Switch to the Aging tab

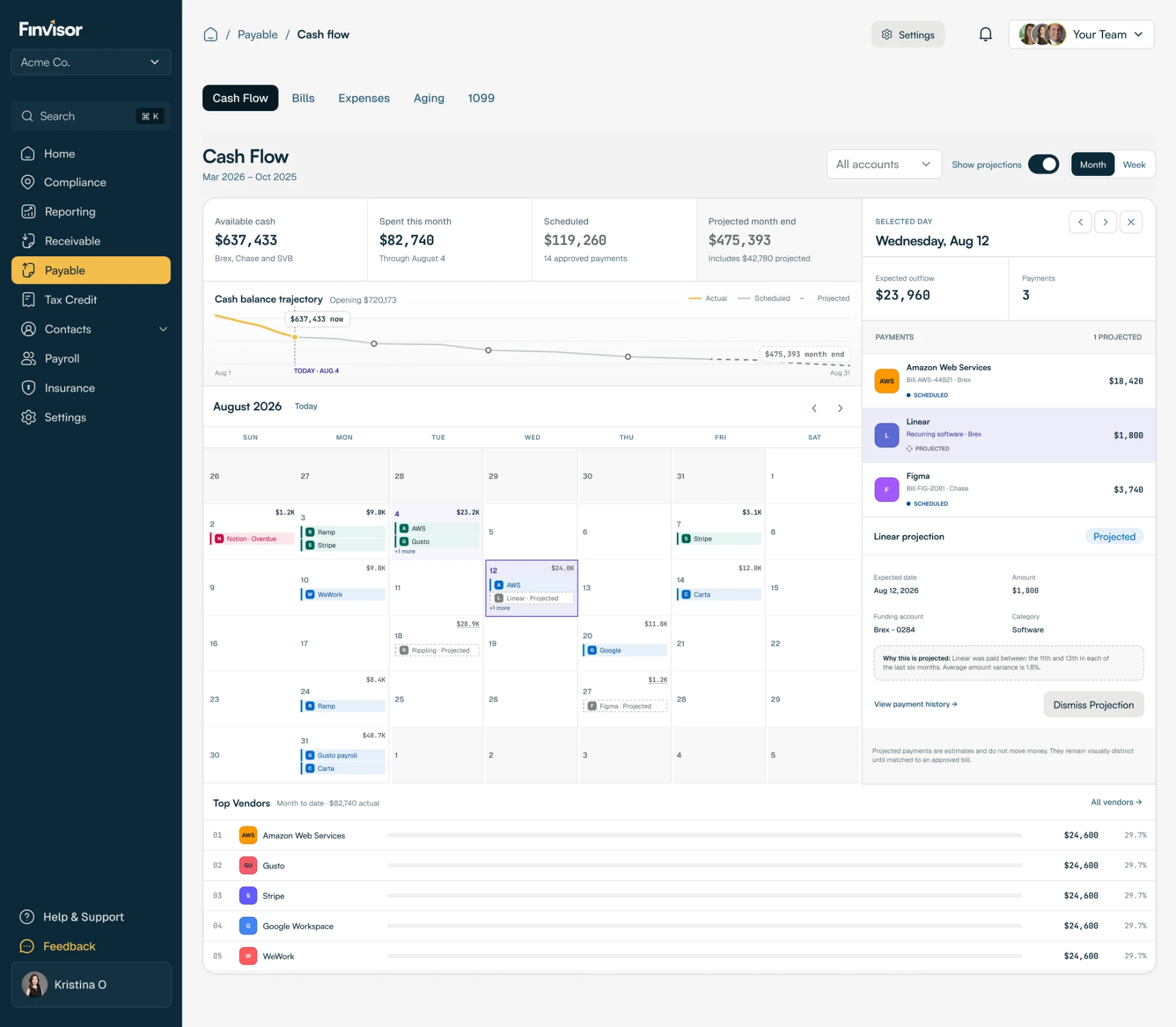[429, 98]
